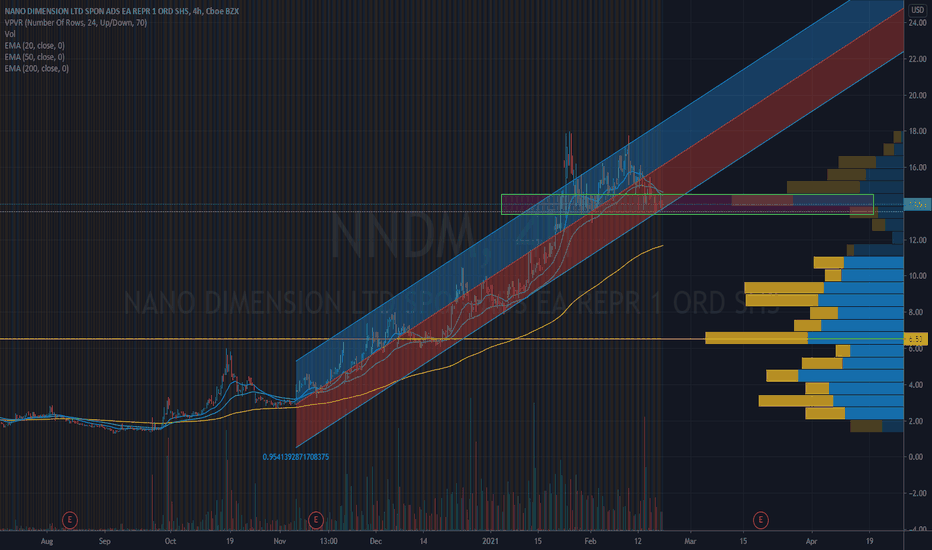
Task: Select the EMA (20, close, 0) legend
Action: point(34,45)
